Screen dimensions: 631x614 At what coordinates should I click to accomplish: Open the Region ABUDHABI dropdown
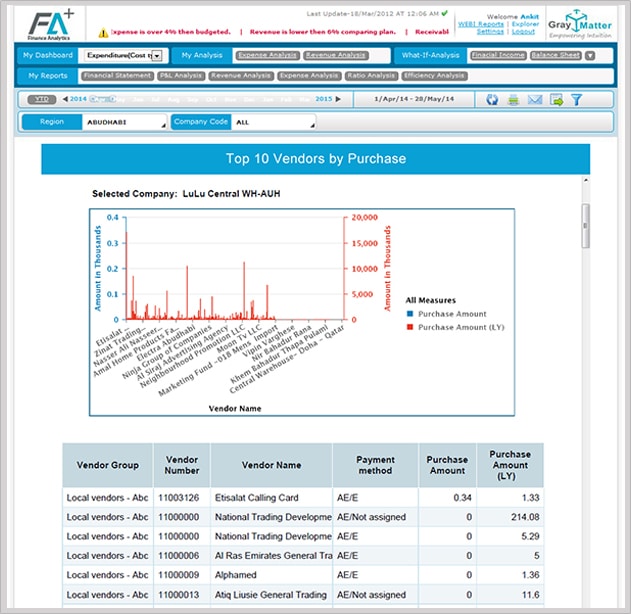[x=125, y=122]
